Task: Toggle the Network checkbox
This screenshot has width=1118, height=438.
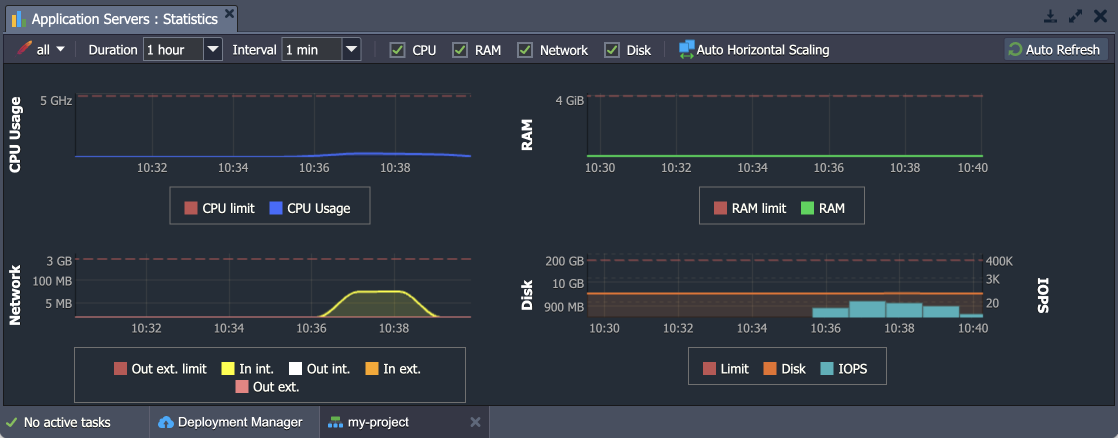Action: [x=525, y=50]
